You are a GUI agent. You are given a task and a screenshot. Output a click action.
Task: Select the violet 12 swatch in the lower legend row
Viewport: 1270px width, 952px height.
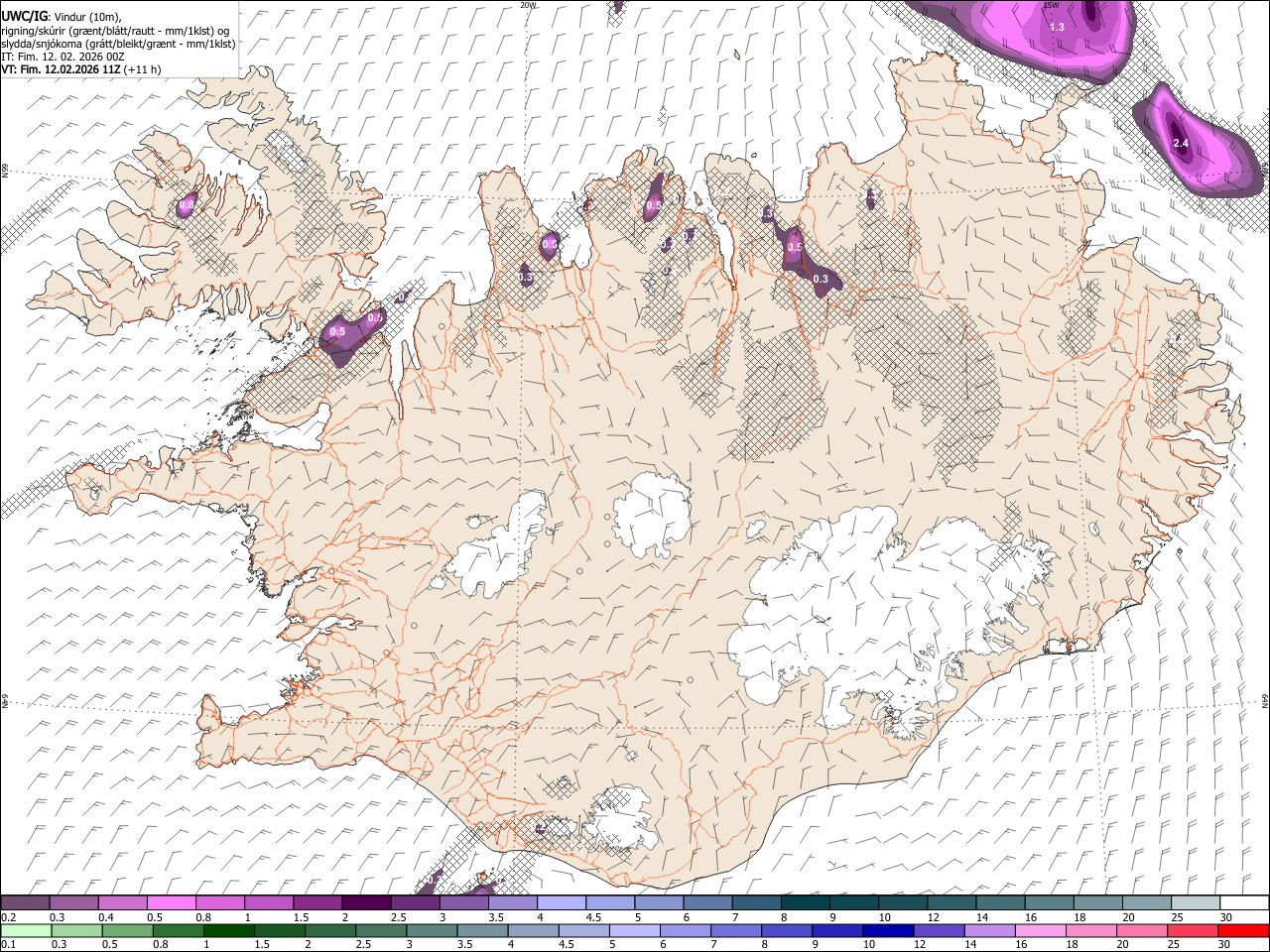(939, 930)
